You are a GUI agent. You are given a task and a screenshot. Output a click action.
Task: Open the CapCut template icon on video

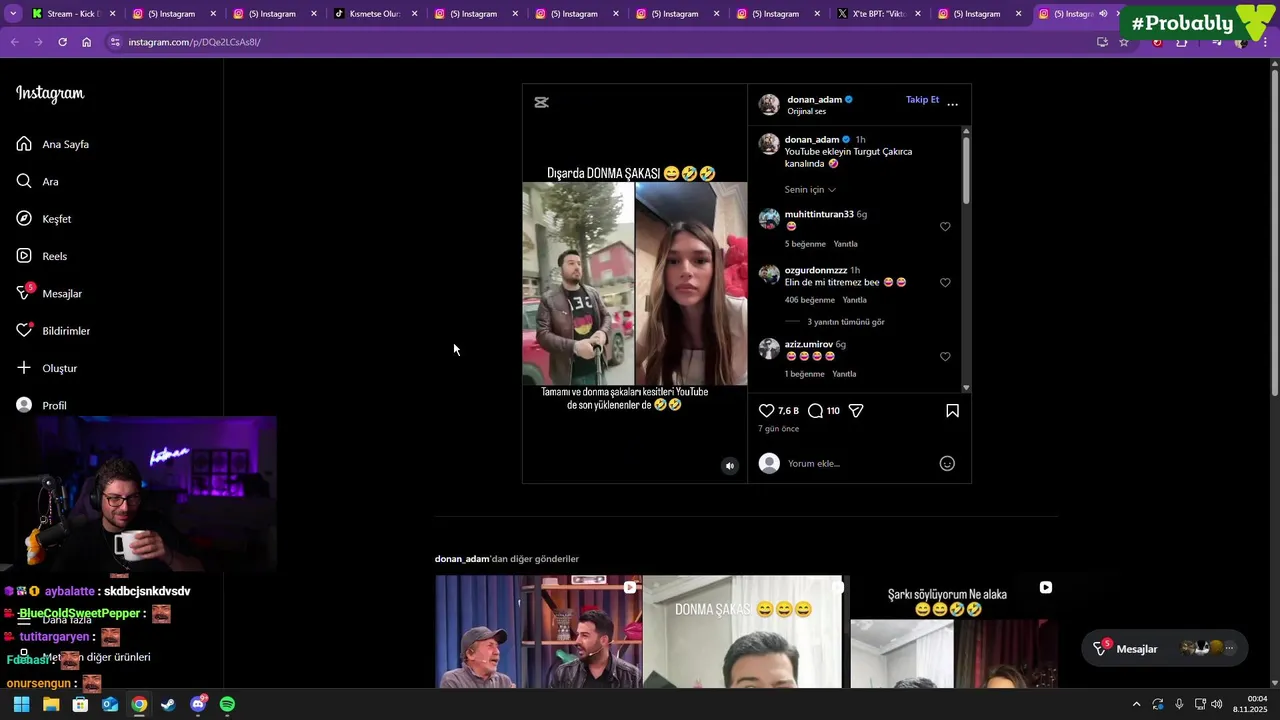(x=541, y=102)
